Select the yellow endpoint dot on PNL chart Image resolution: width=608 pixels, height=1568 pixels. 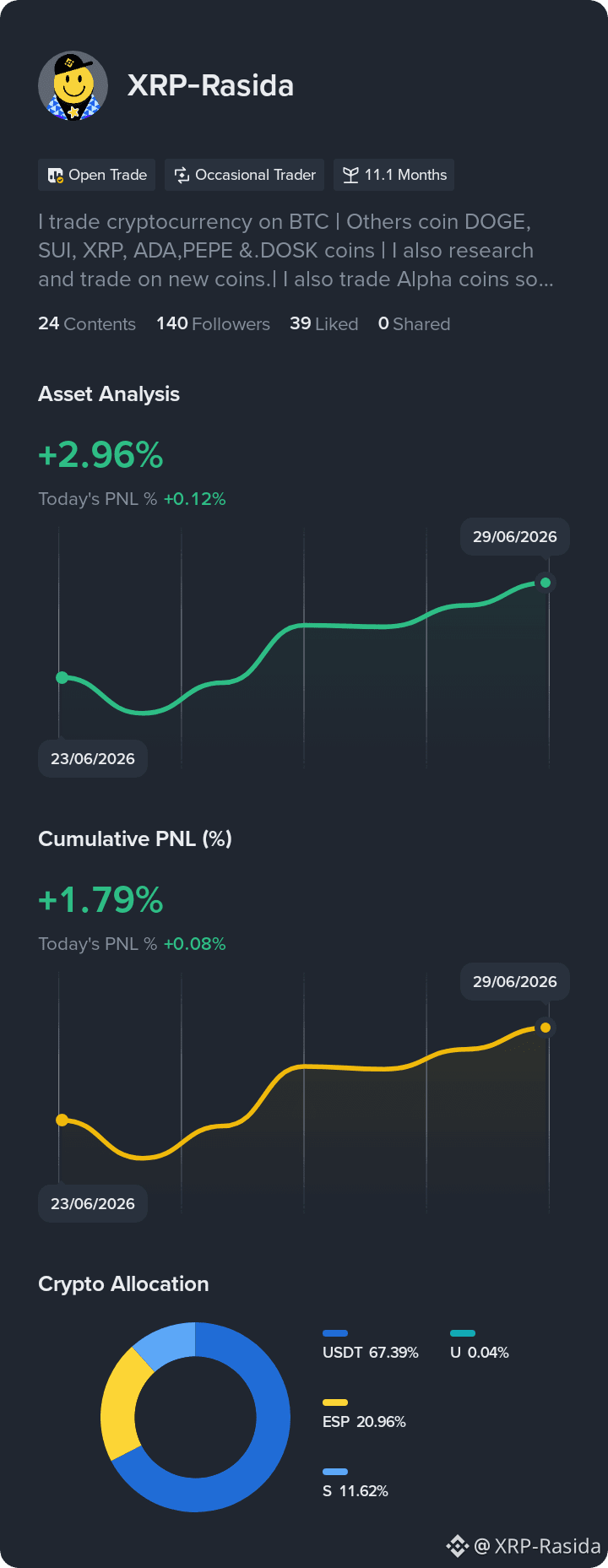click(x=546, y=1028)
